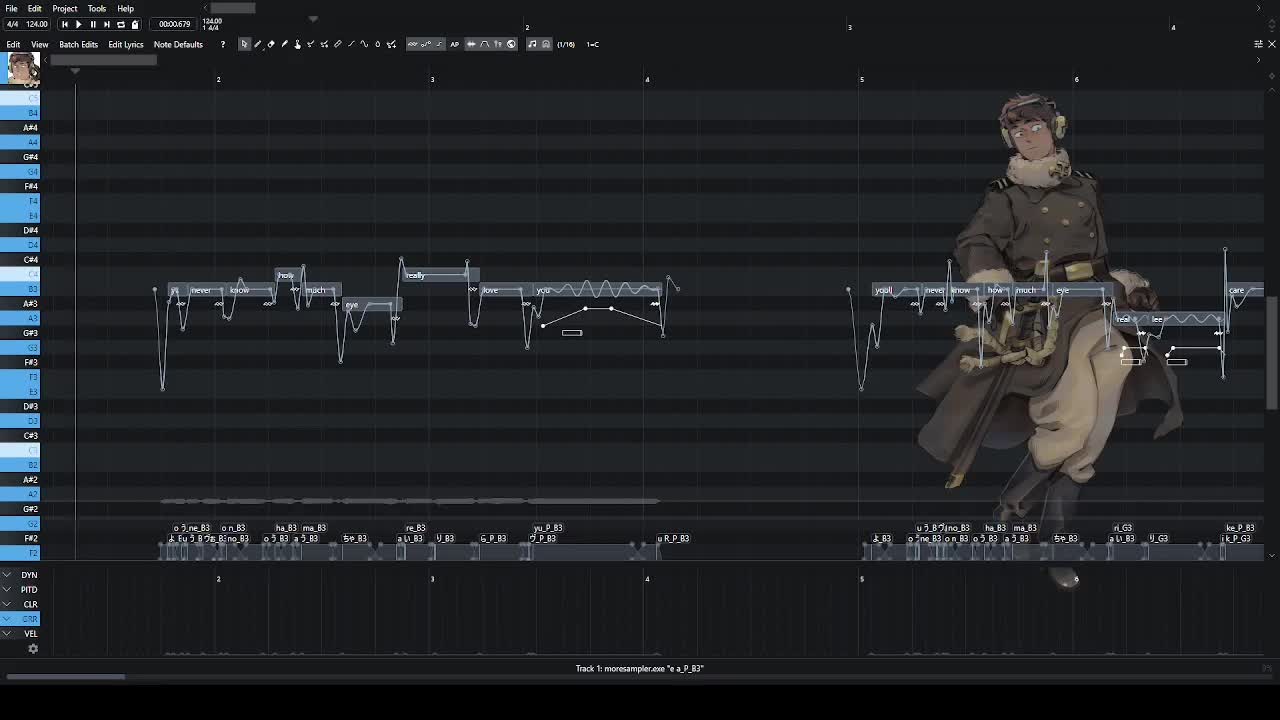Select the hand tool in toolbar
Screen dimensions: 1280x720
(297, 44)
